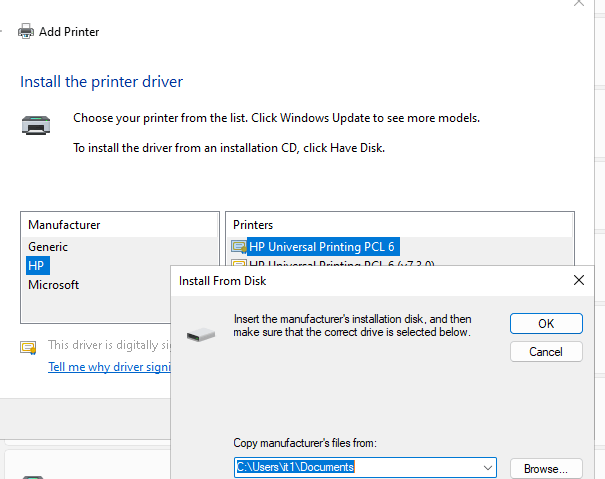The height and width of the screenshot is (479, 605).
Task: Select HP Universal Printing PCL 6 printer
Action: [x=322, y=247]
